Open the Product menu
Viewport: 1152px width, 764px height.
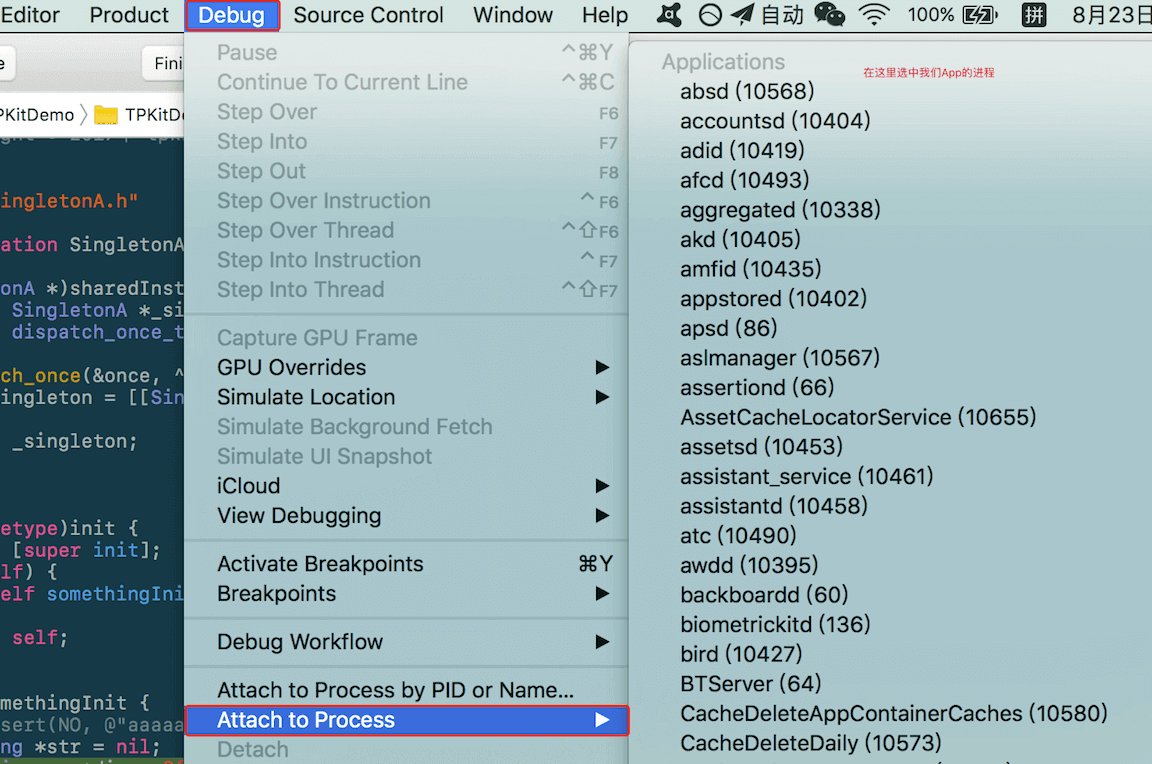point(129,15)
